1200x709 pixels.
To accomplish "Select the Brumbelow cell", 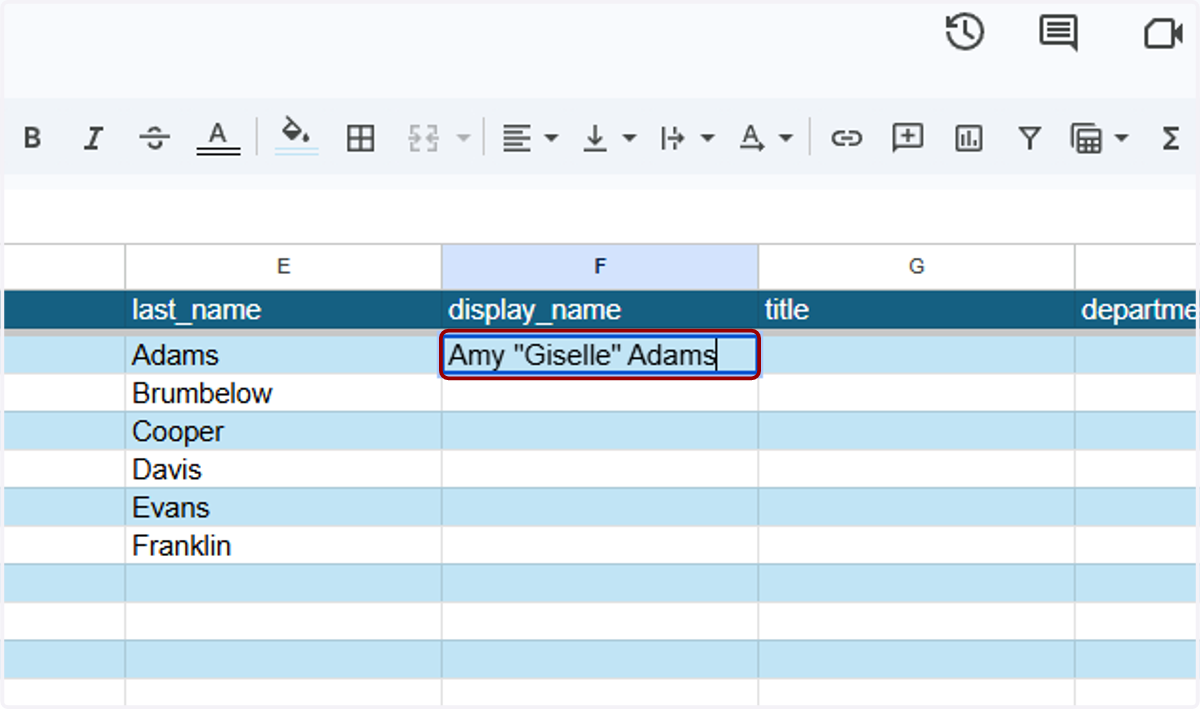I will (283, 393).
